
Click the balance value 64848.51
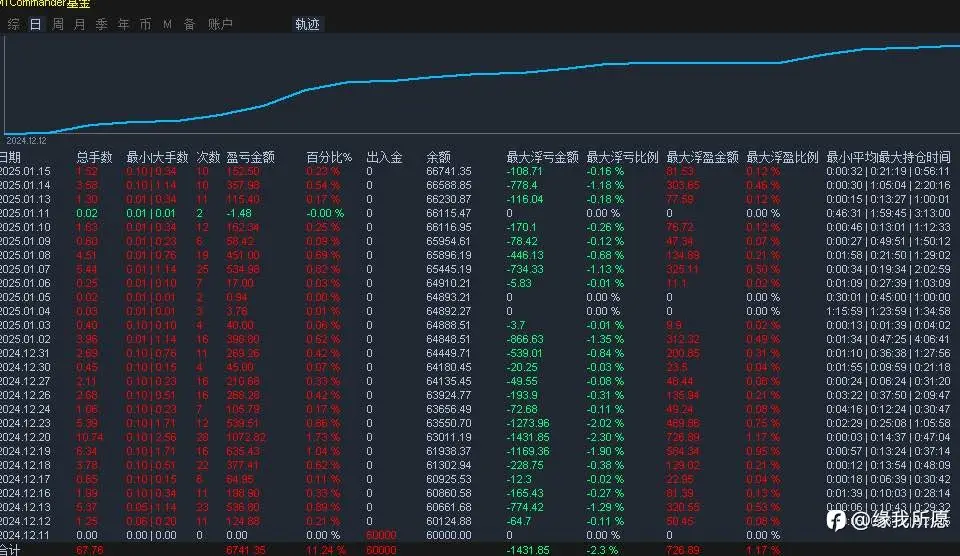(449, 339)
